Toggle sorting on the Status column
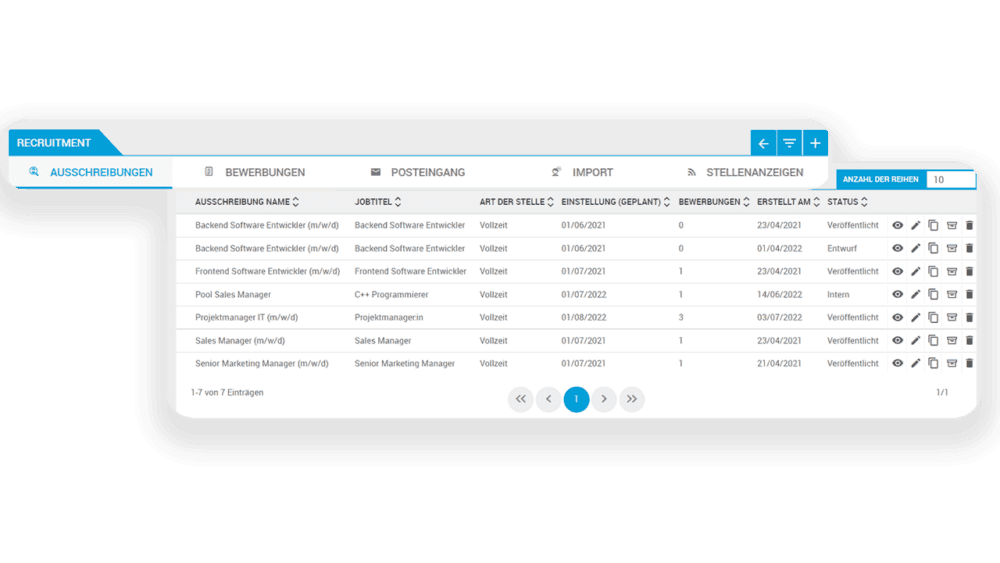Viewport: 1000px width, 563px height. [x=864, y=202]
